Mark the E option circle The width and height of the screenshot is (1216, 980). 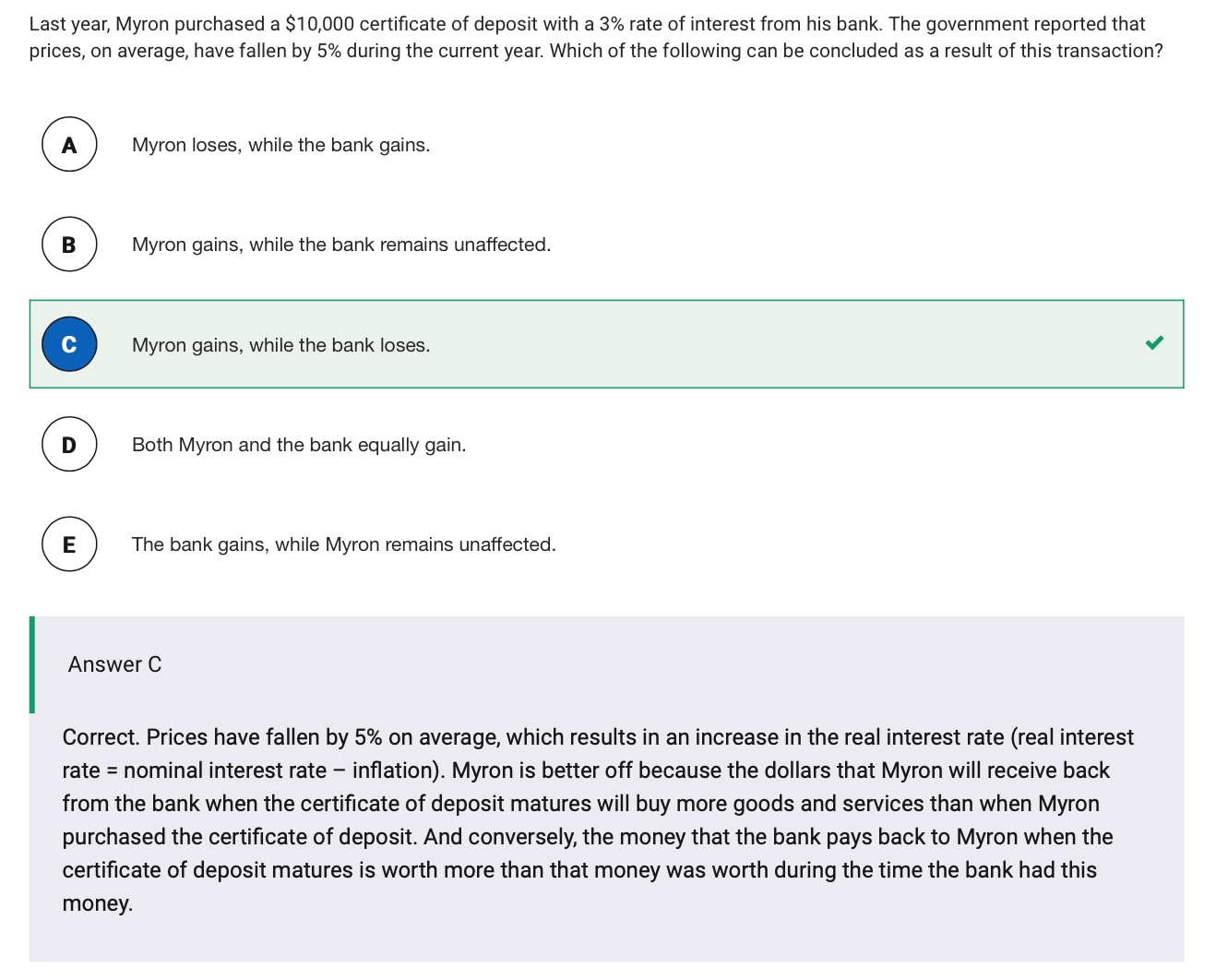pos(69,544)
